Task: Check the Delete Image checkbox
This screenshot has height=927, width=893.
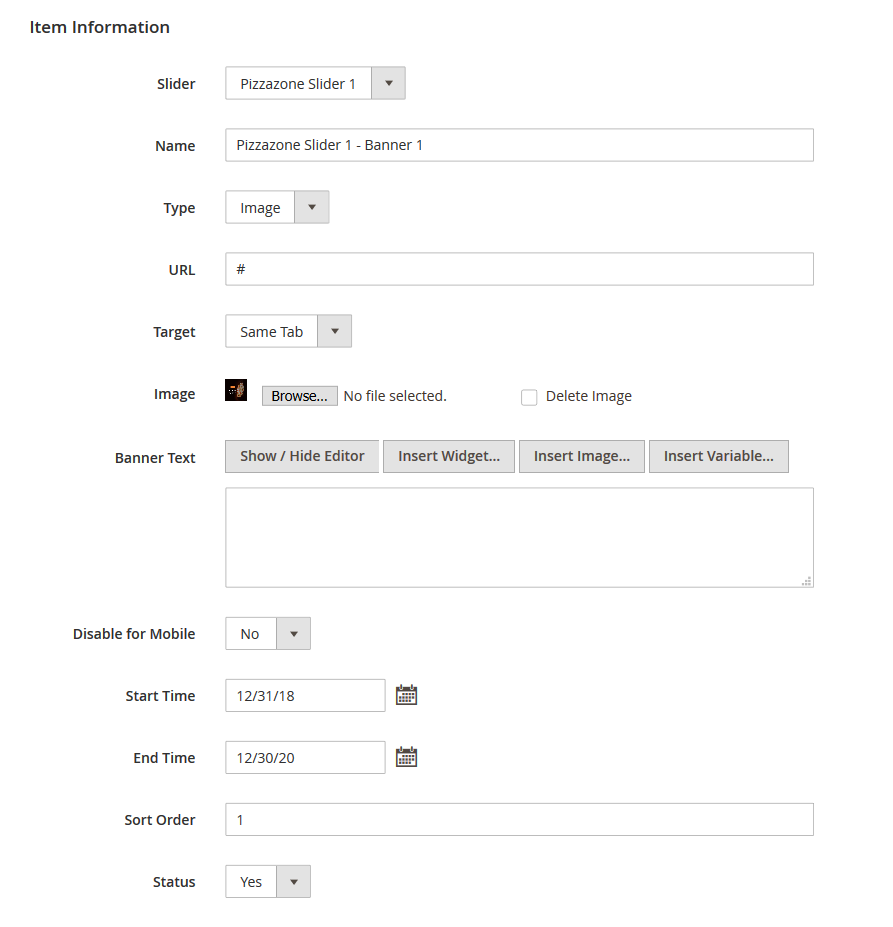Action: tap(529, 397)
